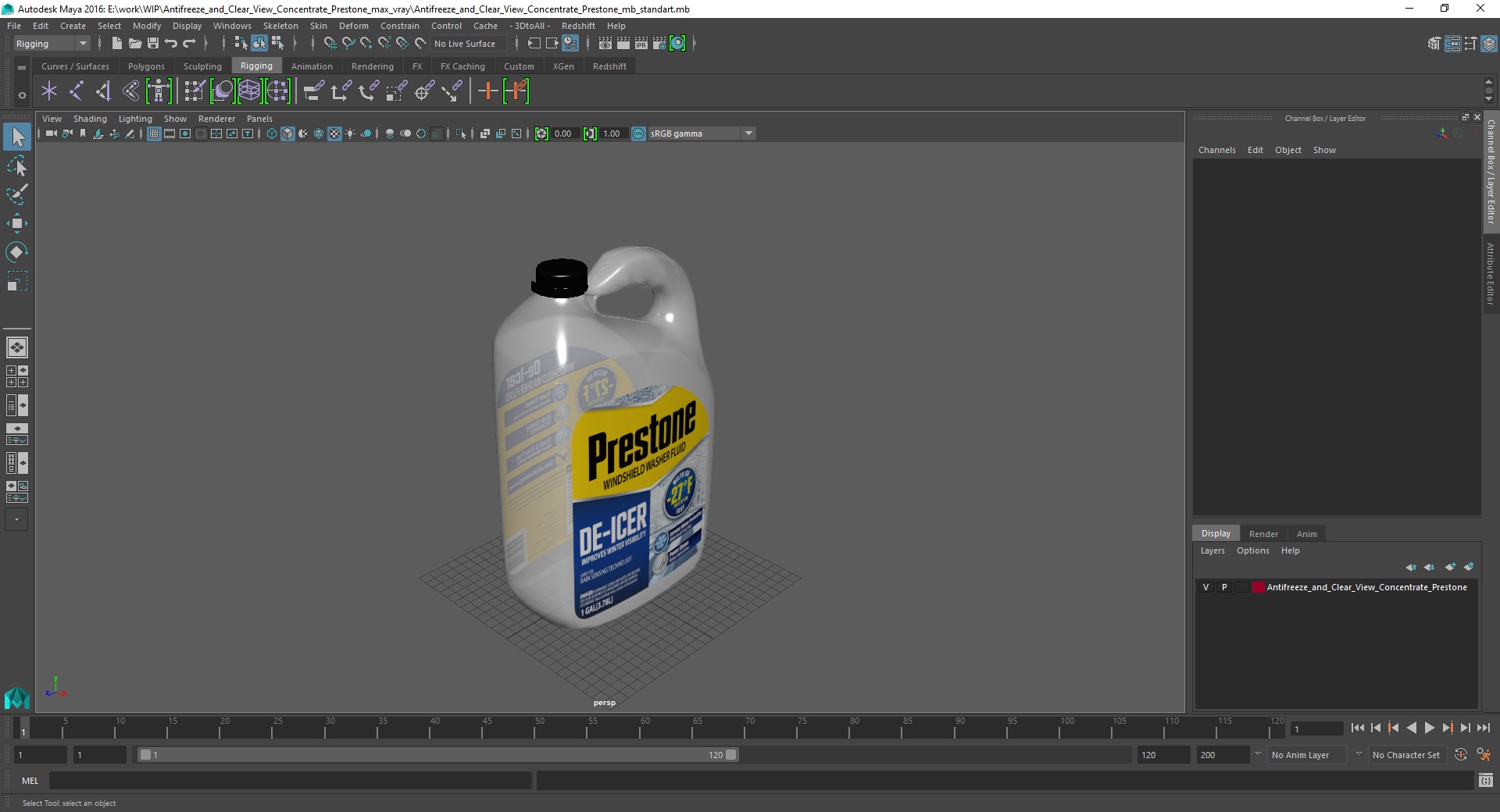Toggle layer visibility V box for Antifreeze layer
Image resolution: width=1500 pixels, height=812 pixels.
1205,587
